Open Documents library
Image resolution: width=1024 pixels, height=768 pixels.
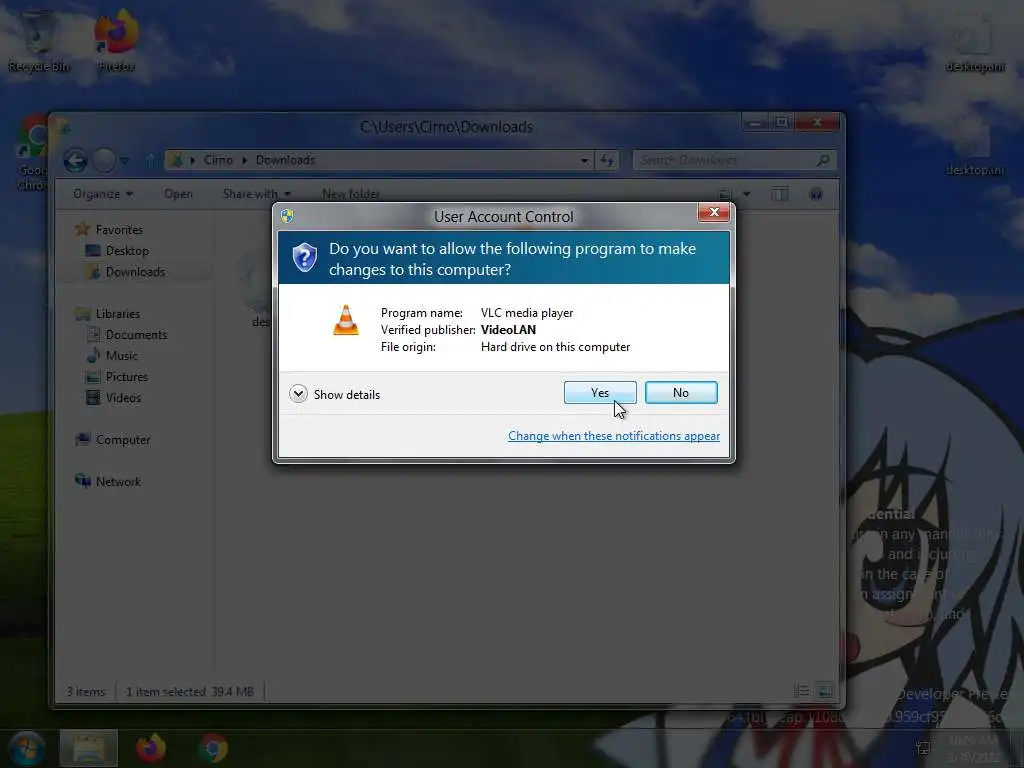[127, 334]
